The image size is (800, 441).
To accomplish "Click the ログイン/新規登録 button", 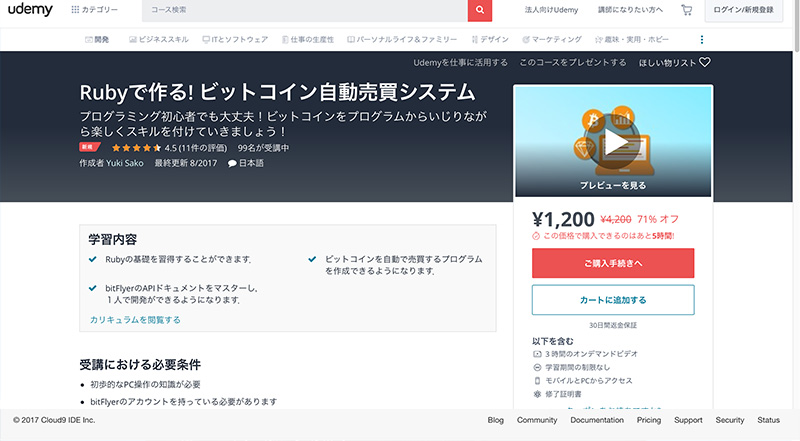I will [x=743, y=10].
